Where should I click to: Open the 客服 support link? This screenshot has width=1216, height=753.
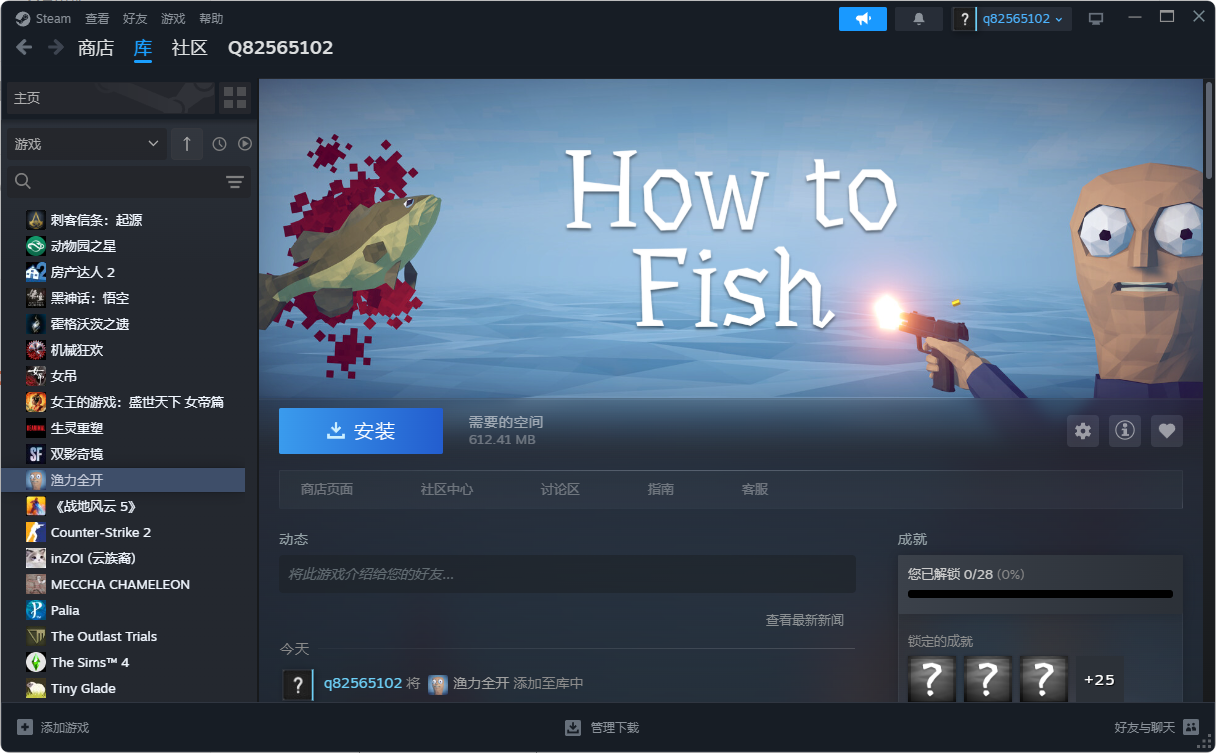(x=755, y=489)
